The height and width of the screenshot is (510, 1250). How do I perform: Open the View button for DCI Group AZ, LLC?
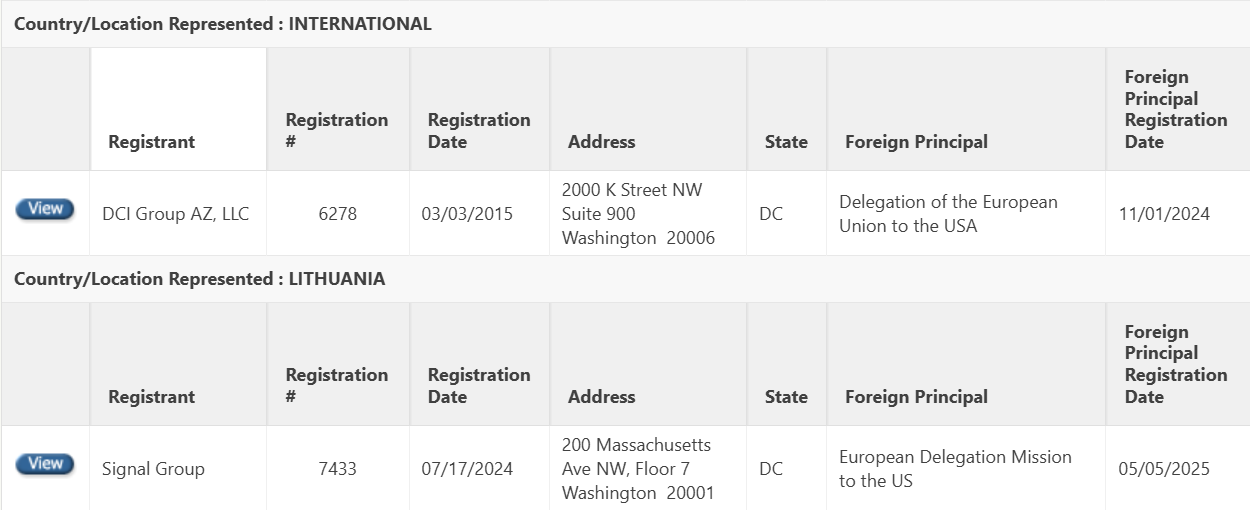click(x=45, y=209)
